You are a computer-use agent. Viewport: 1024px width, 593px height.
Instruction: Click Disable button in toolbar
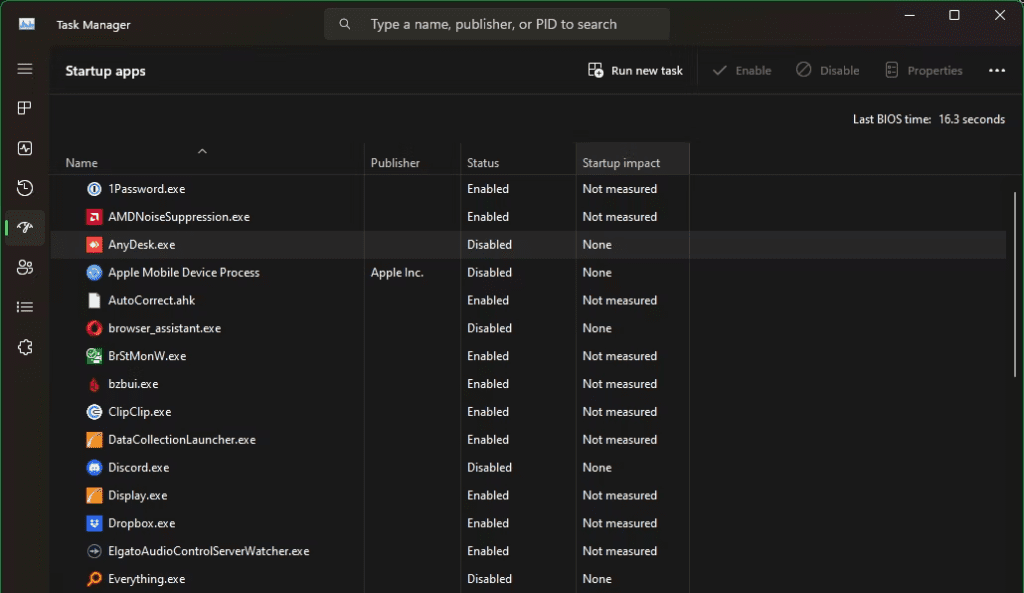(828, 71)
